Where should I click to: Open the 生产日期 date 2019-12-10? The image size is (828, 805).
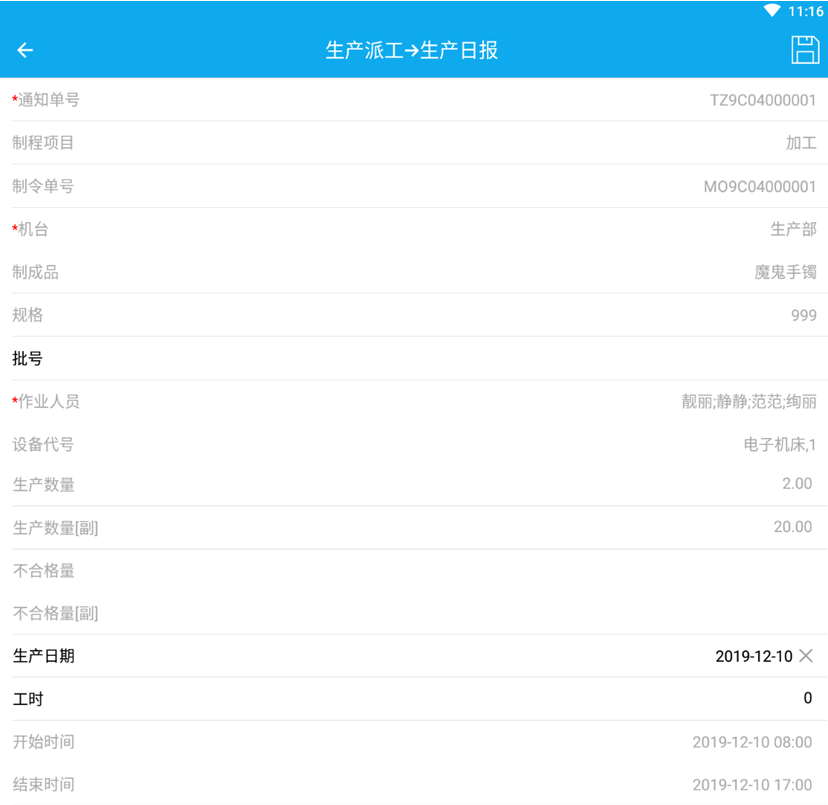click(x=753, y=656)
